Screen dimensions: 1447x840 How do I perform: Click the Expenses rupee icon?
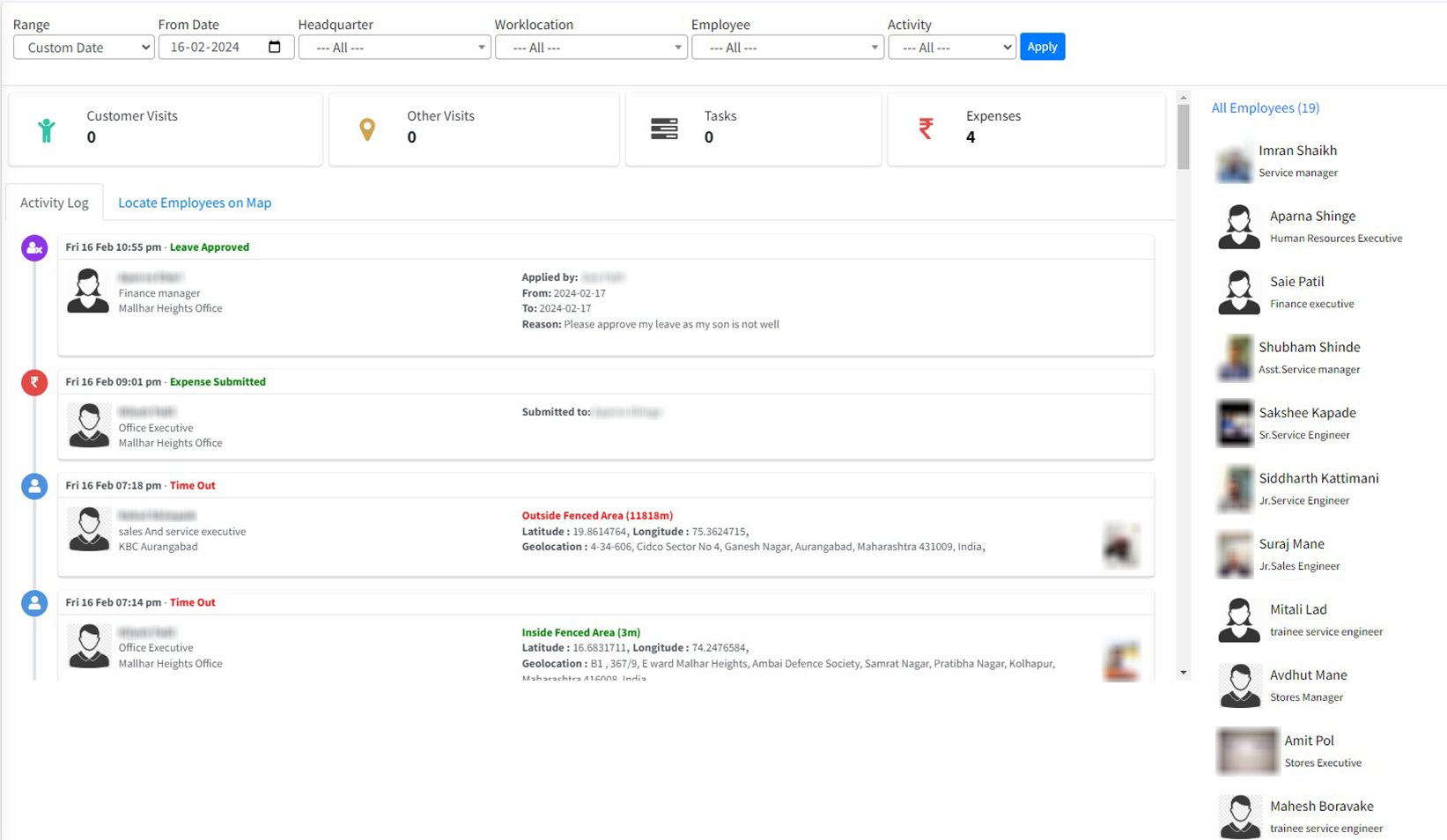pyautogui.click(x=926, y=129)
